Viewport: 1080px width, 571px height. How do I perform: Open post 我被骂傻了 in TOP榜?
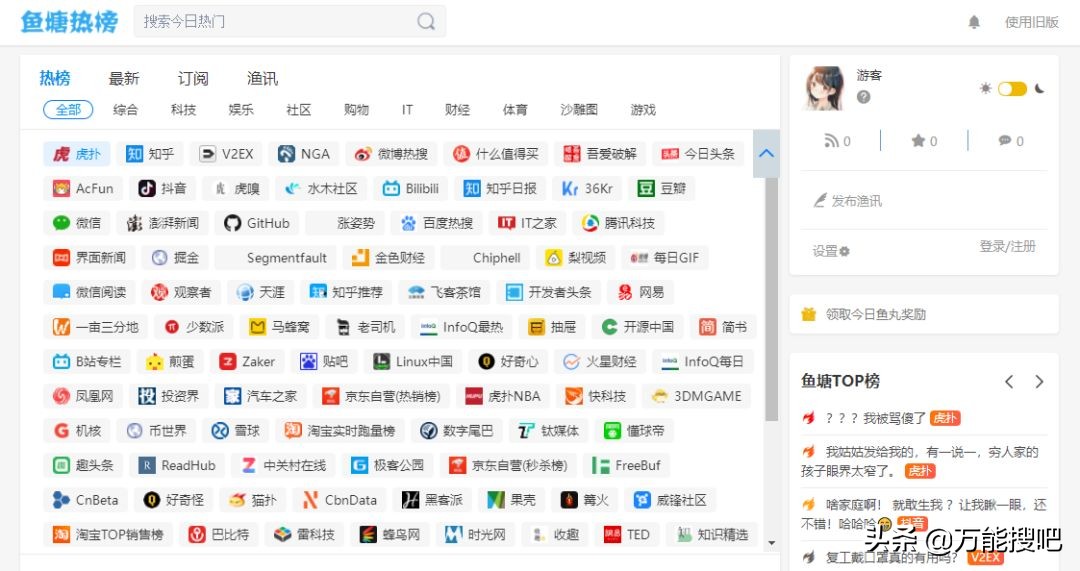pyautogui.click(x=894, y=418)
